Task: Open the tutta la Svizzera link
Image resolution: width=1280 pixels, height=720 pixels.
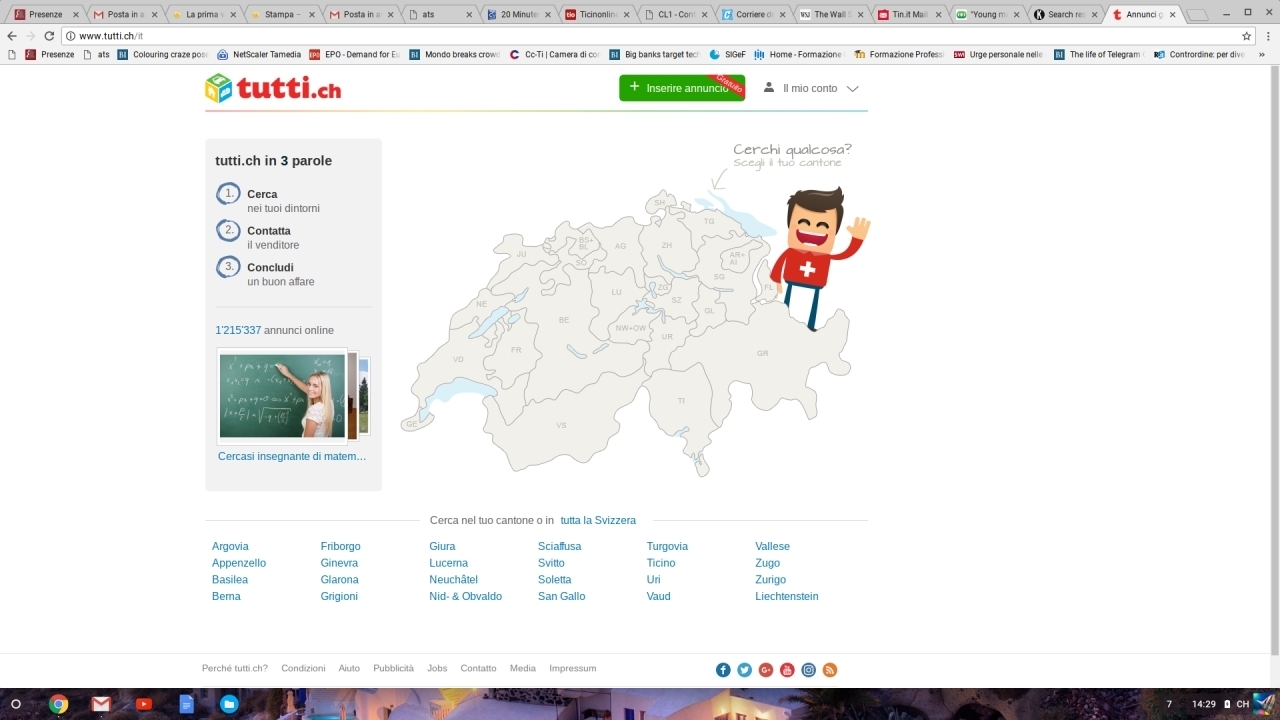Action: click(597, 520)
